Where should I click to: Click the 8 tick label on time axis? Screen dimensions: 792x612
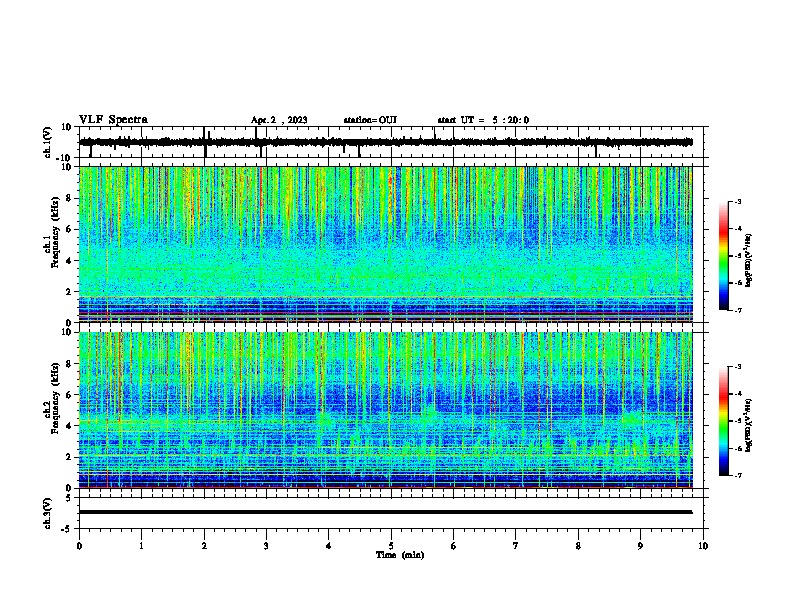(578, 546)
